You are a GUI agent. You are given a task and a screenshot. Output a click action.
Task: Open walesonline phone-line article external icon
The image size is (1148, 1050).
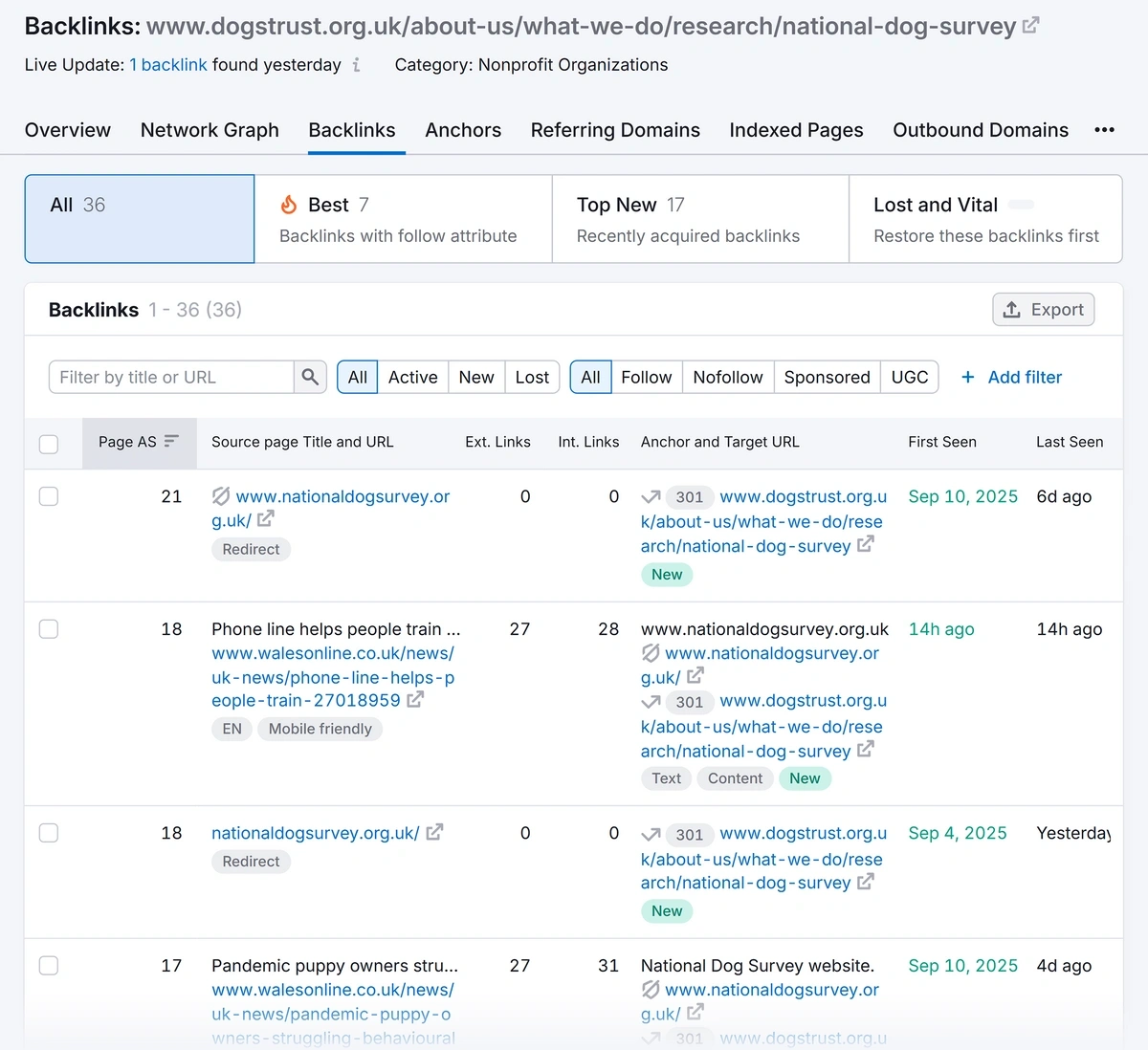(x=415, y=700)
